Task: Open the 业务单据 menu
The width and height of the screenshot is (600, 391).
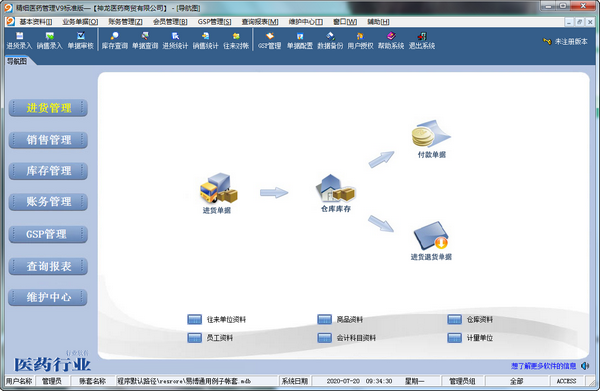Action: pos(80,22)
